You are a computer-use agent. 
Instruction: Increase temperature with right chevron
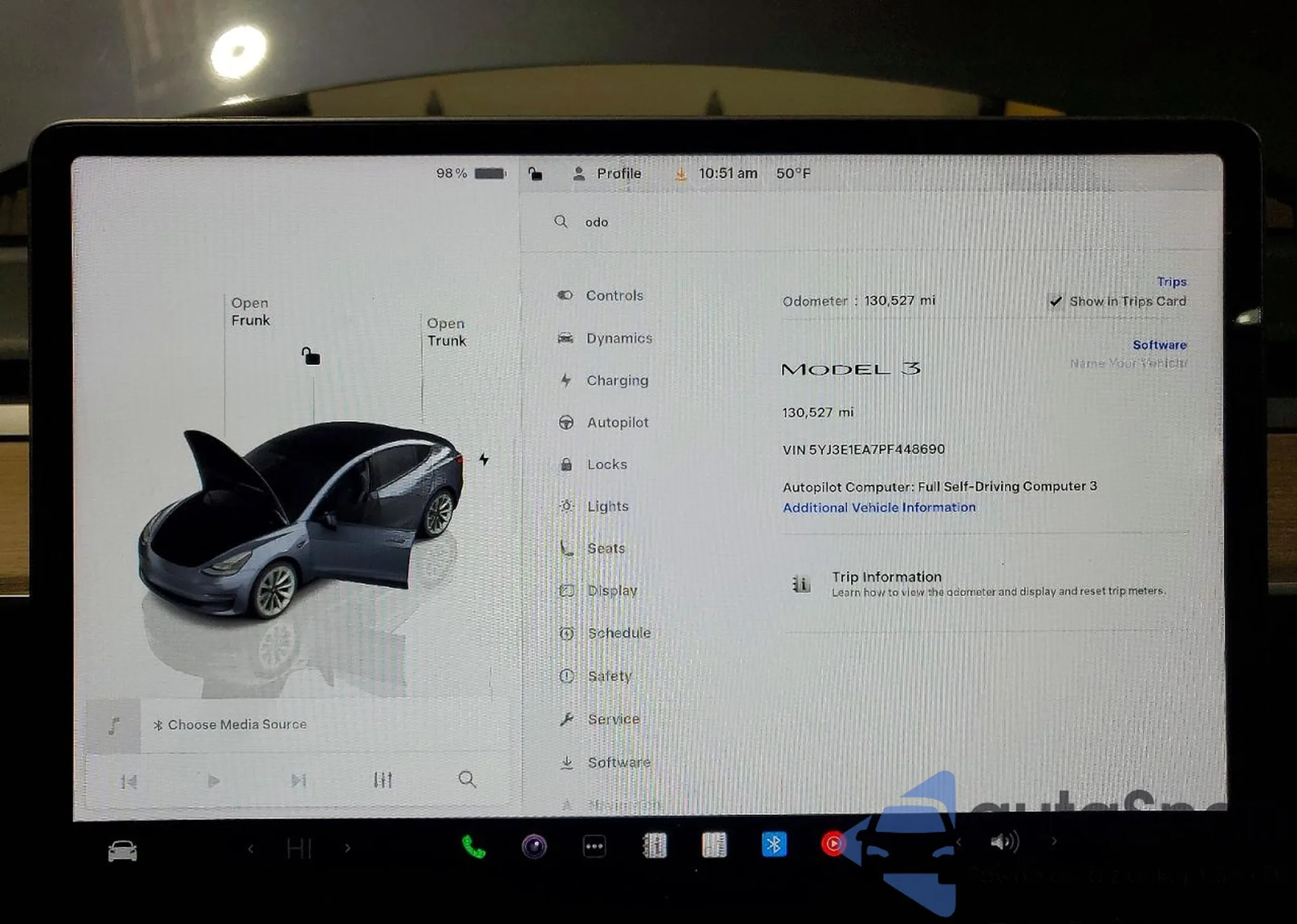348,848
